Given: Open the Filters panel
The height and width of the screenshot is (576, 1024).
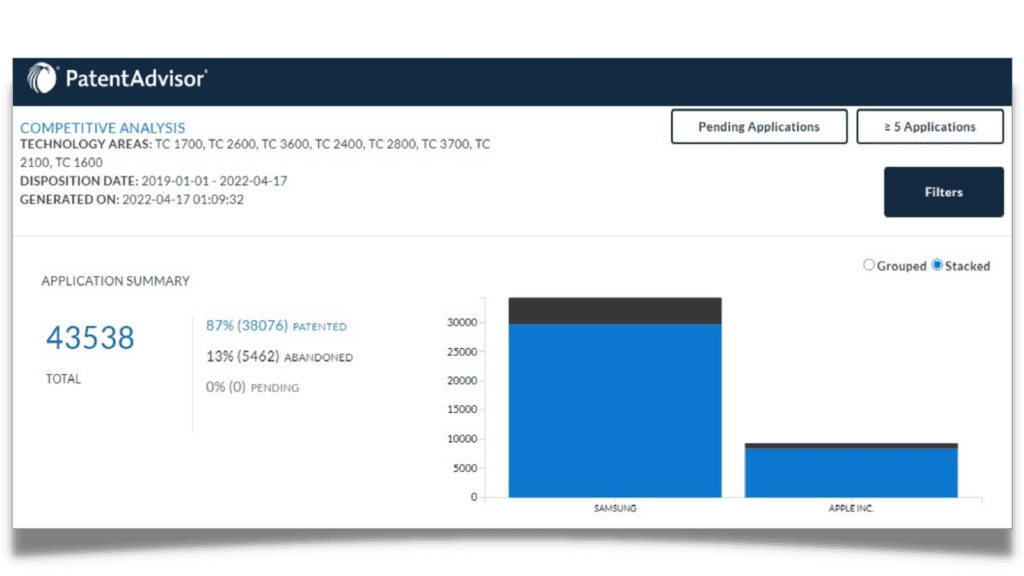Looking at the screenshot, I should 942,192.
